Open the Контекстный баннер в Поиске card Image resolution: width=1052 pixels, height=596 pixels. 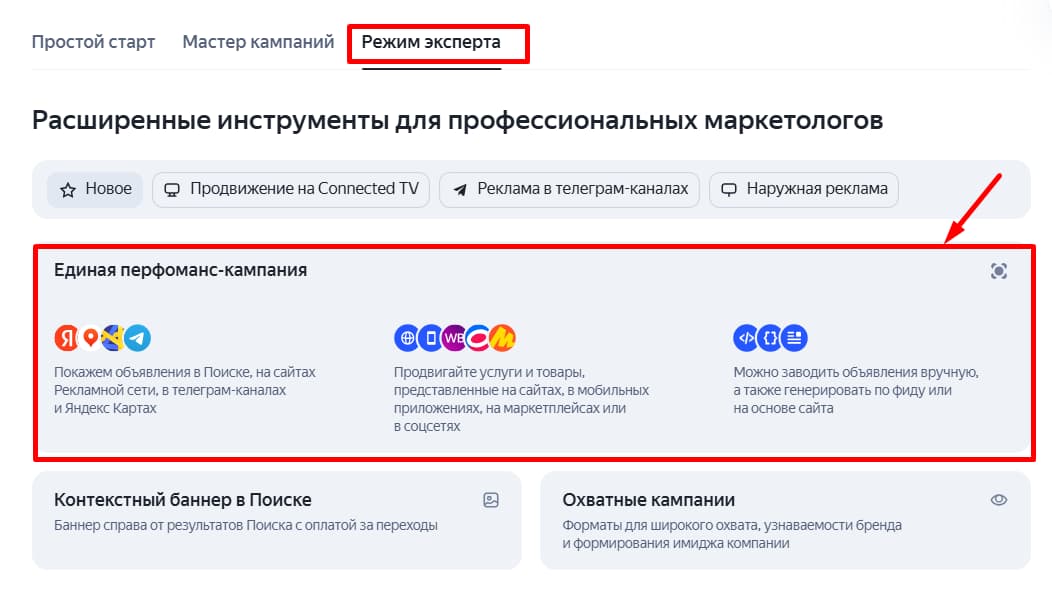pos(183,500)
